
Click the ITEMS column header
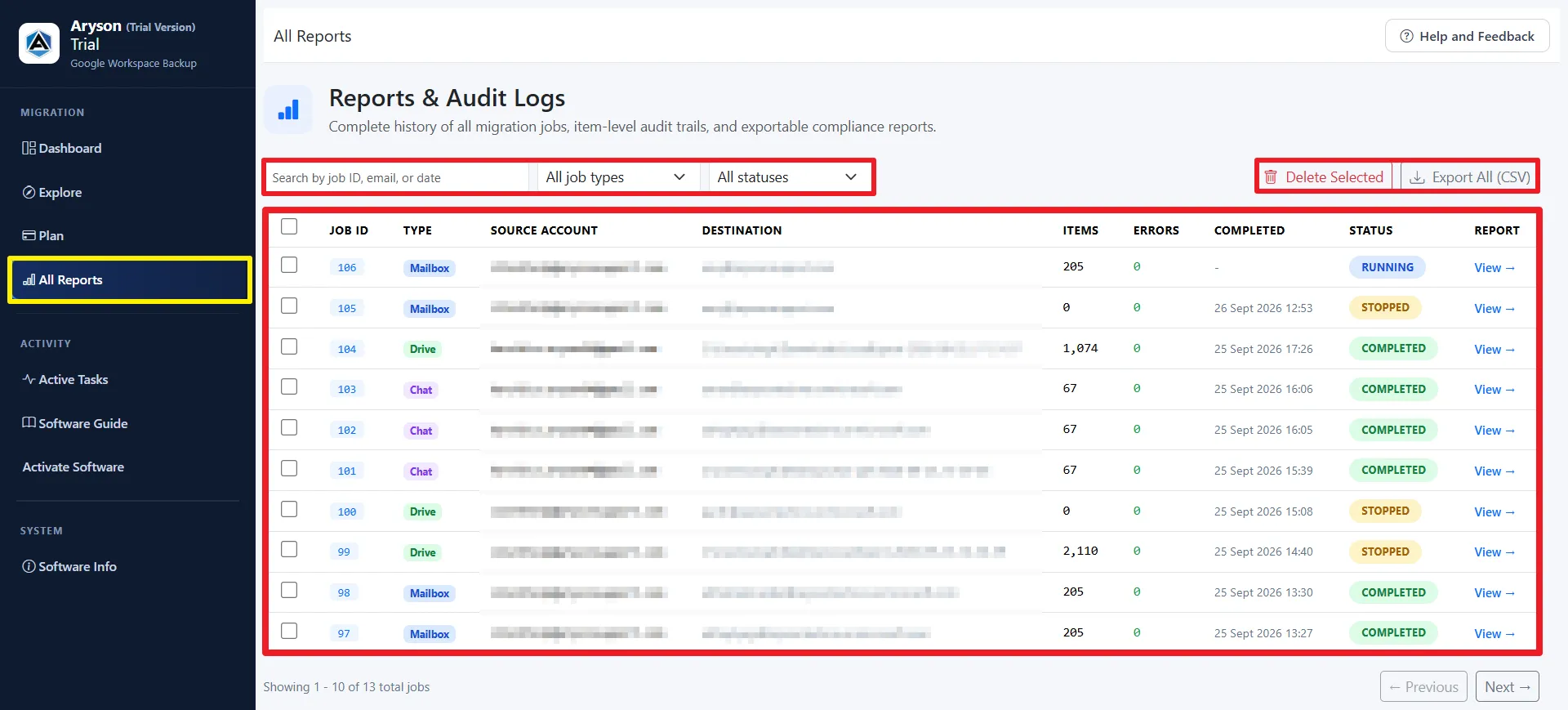pos(1080,230)
